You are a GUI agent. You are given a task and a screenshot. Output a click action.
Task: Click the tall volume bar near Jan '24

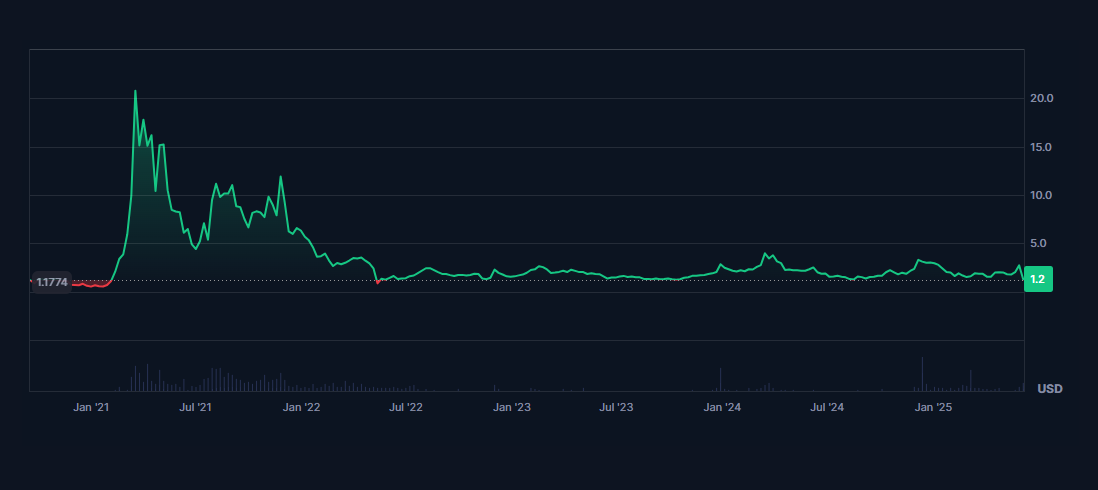(x=720, y=379)
